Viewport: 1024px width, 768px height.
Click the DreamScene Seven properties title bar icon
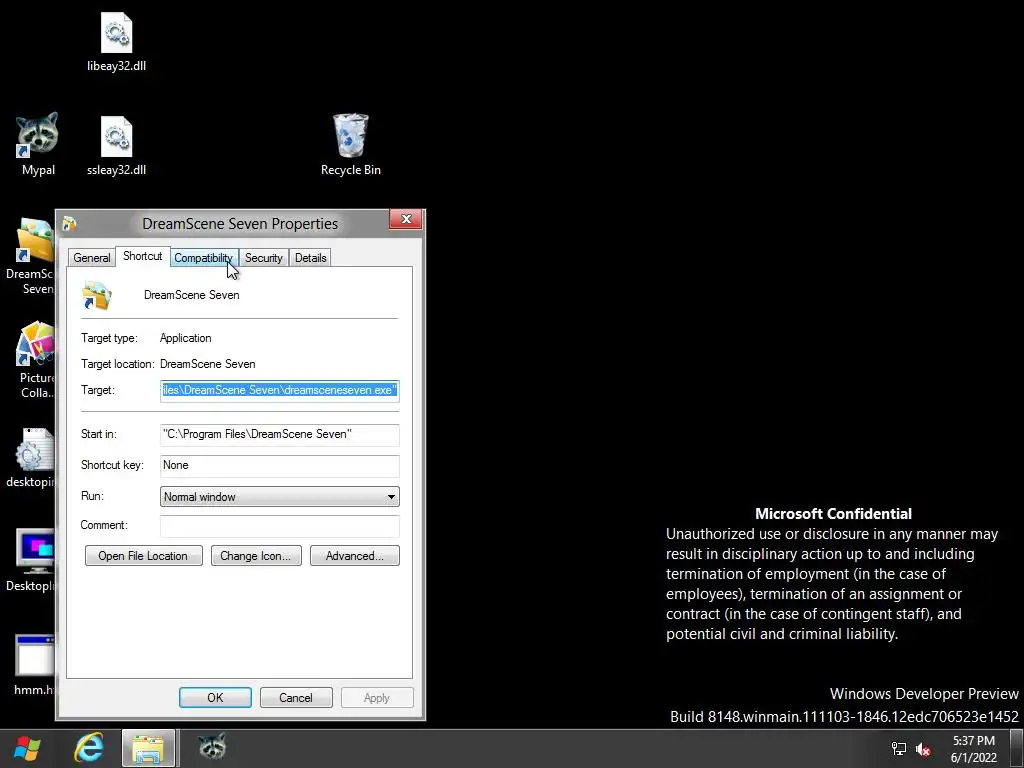click(x=69, y=224)
